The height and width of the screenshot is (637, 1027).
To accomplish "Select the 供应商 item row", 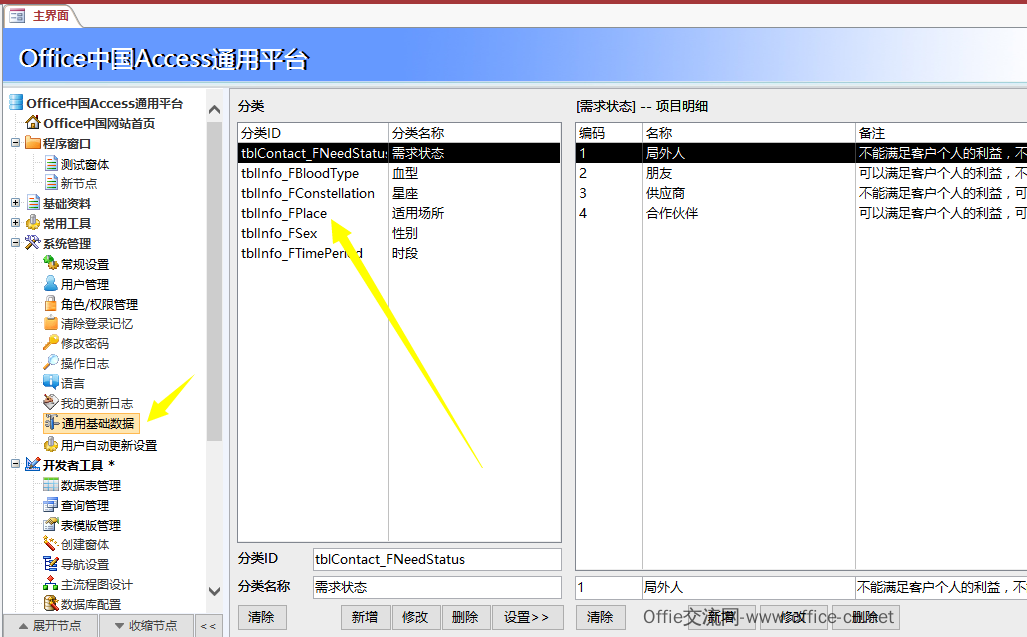I will (801, 193).
